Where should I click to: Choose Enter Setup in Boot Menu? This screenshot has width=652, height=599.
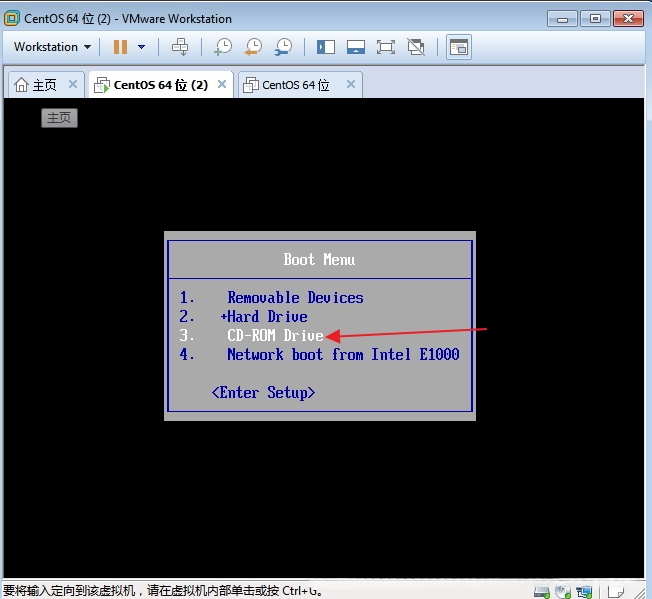click(263, 392)
